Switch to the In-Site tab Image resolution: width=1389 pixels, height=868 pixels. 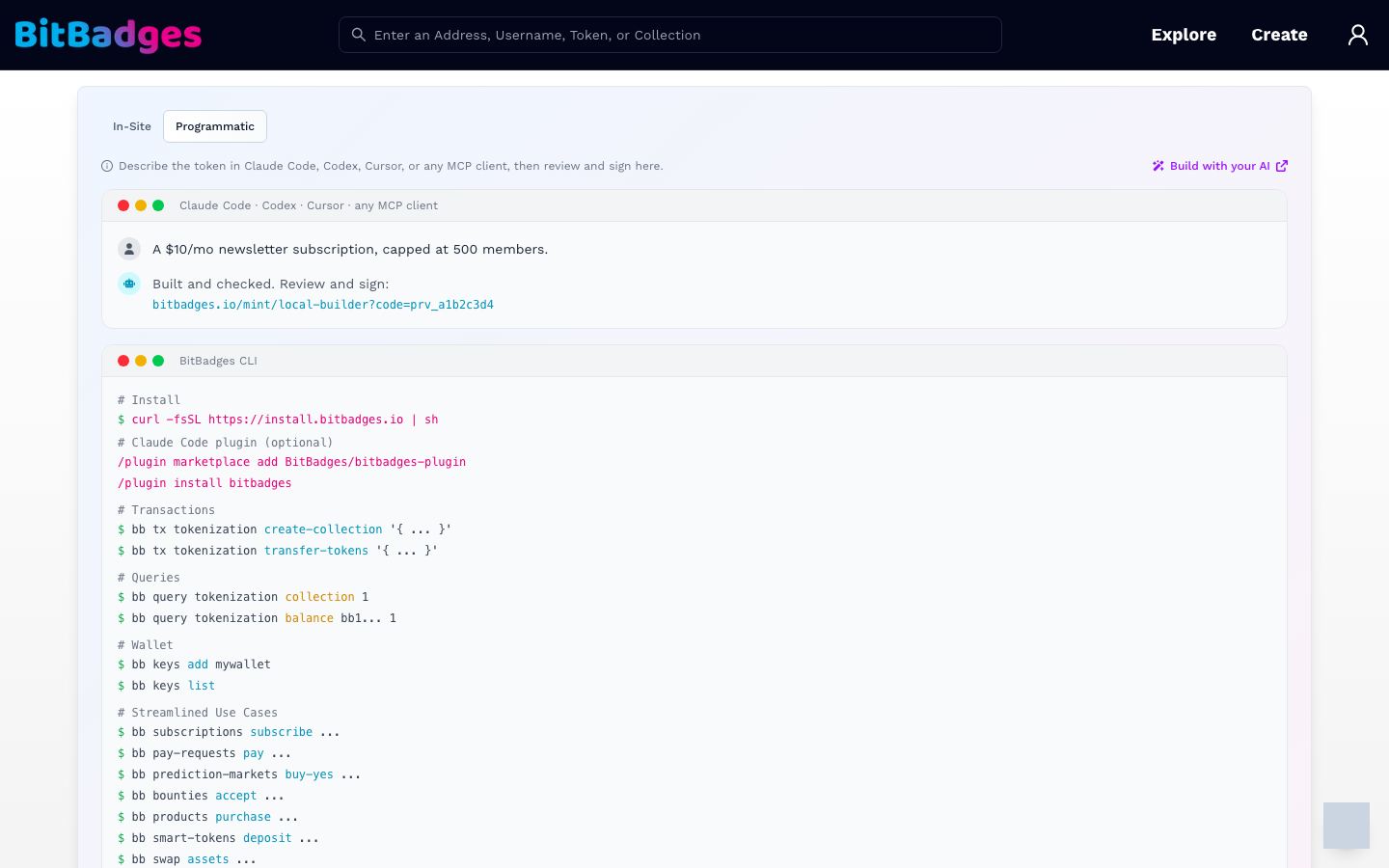pos(132,126)
